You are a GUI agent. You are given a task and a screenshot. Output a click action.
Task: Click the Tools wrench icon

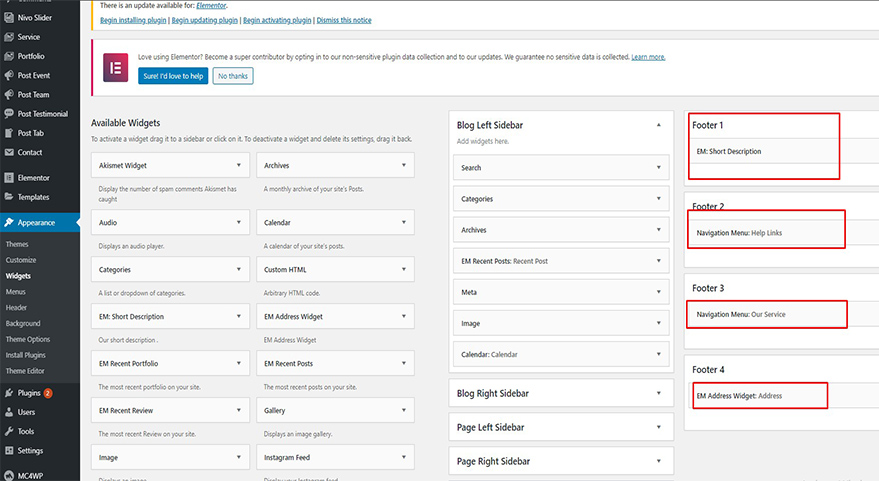pos(9,431)
